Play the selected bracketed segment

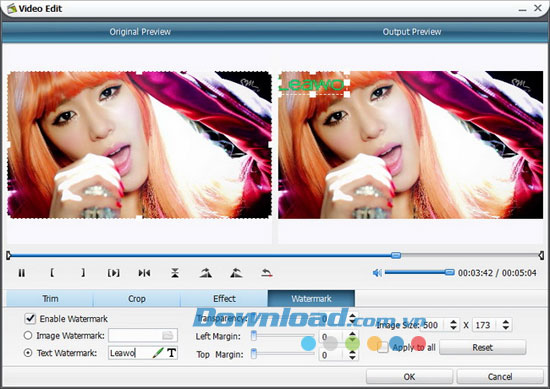[x=113, y=273]
